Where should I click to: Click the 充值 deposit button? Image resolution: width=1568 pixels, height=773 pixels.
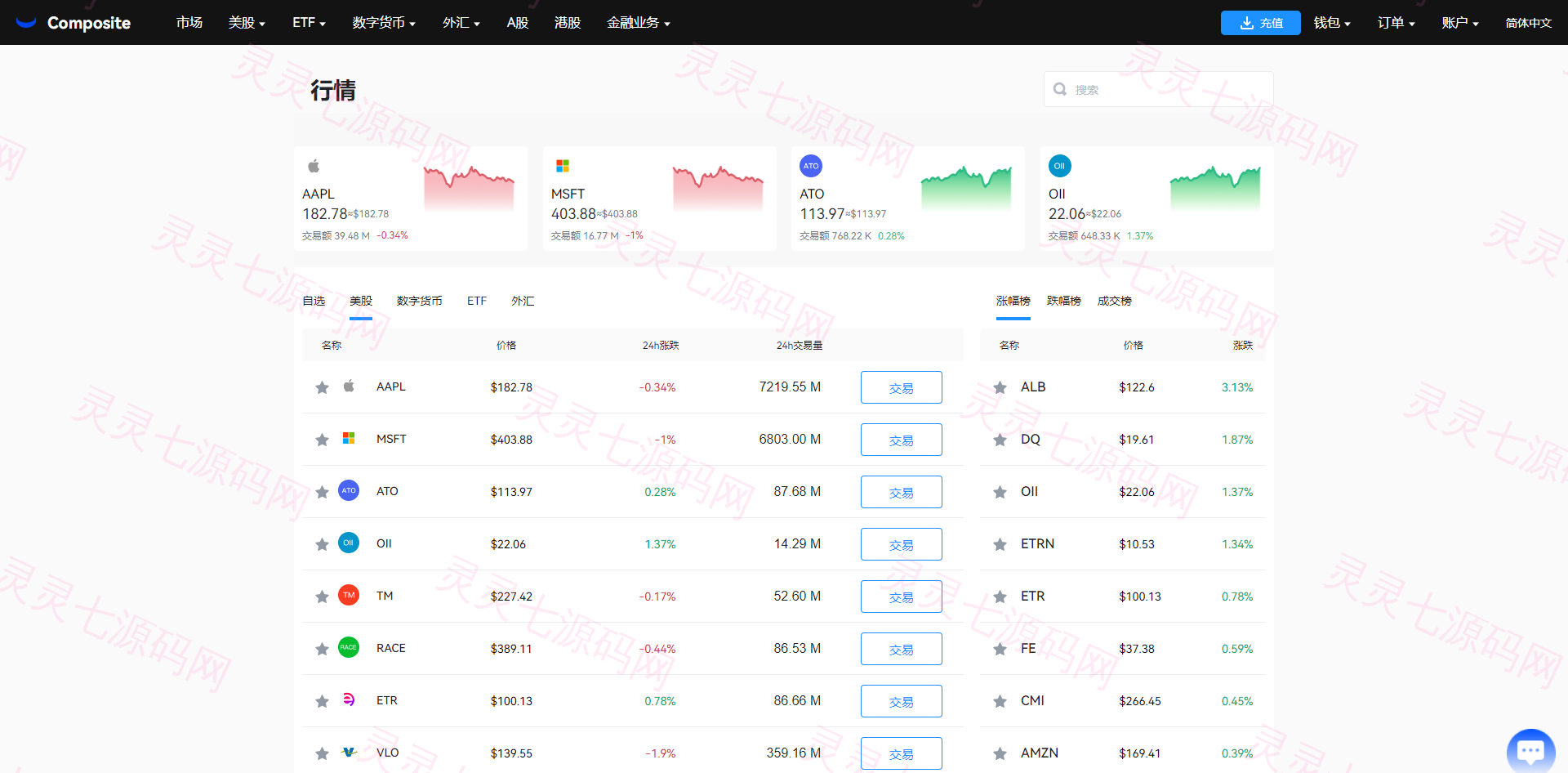click(x=1260, y=23)
